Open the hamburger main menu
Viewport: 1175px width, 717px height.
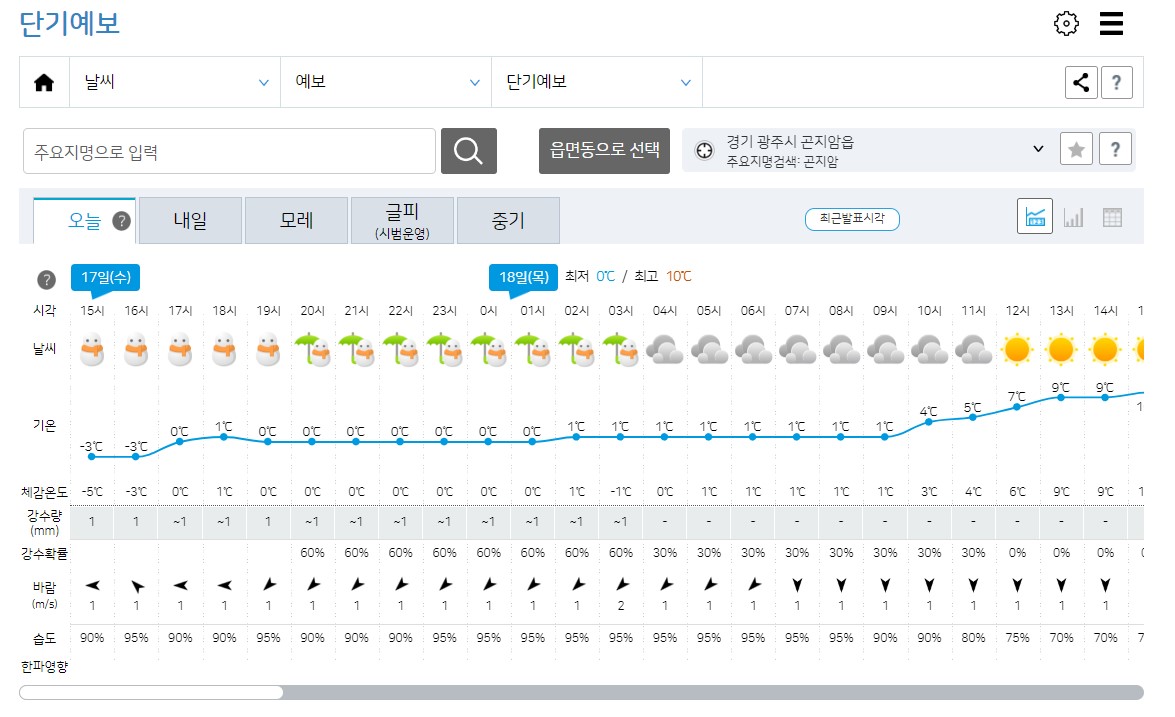1111,23
